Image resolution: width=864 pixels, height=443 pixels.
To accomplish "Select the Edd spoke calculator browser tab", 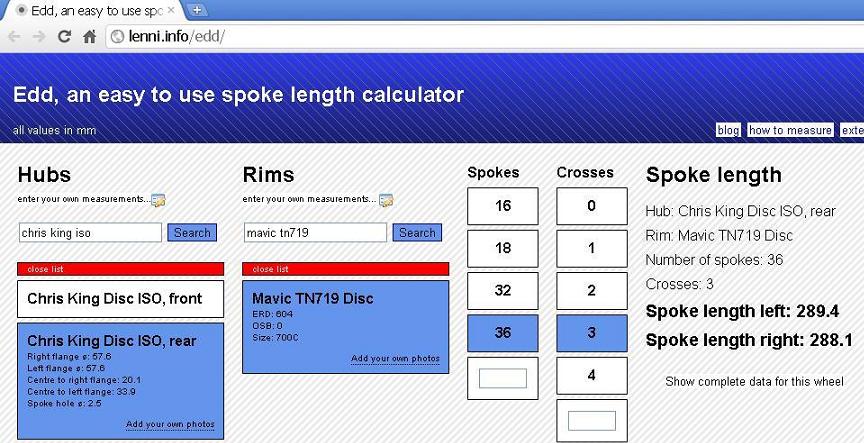I will (96, 10).
